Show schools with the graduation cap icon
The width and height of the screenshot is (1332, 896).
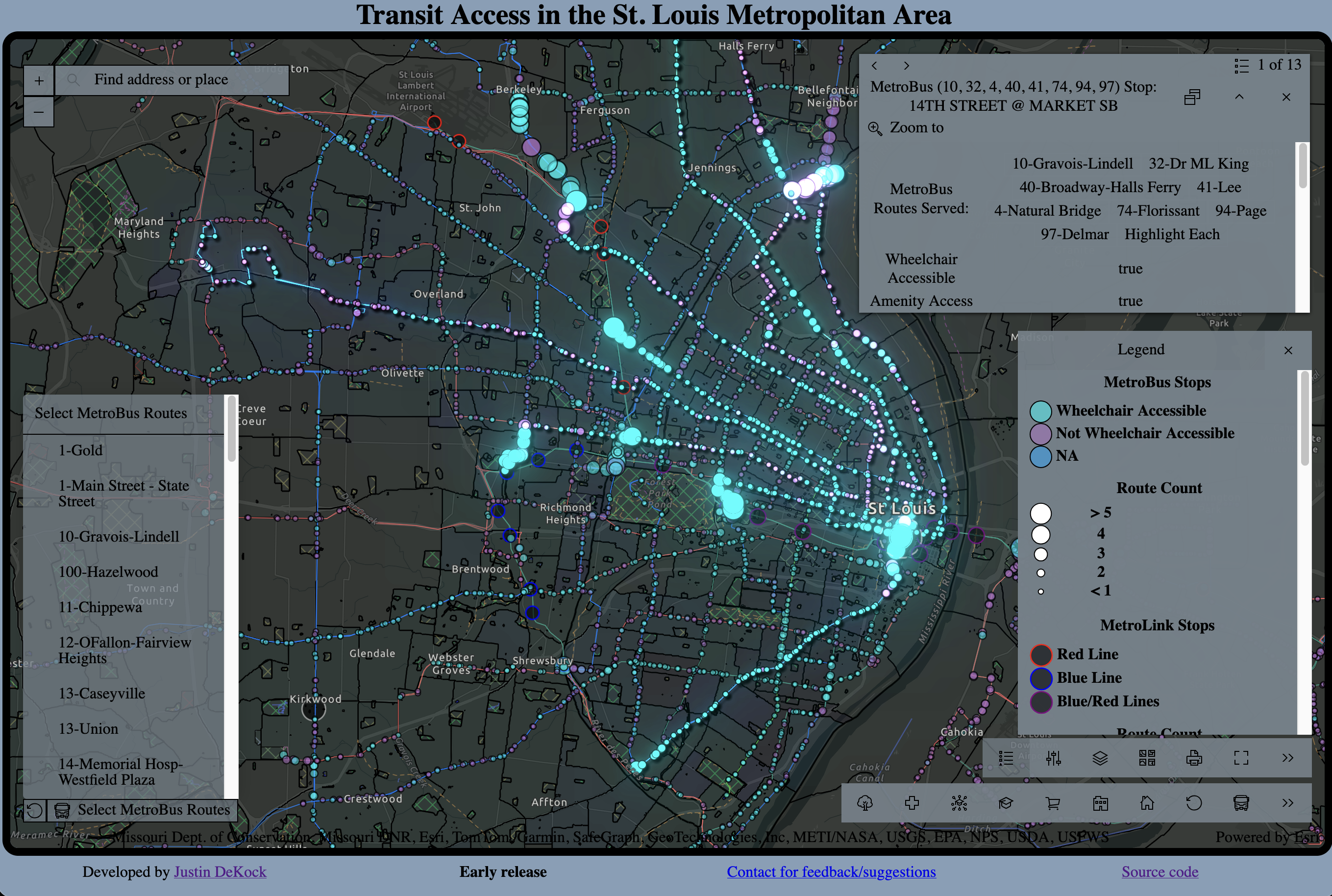point(1006,803)
